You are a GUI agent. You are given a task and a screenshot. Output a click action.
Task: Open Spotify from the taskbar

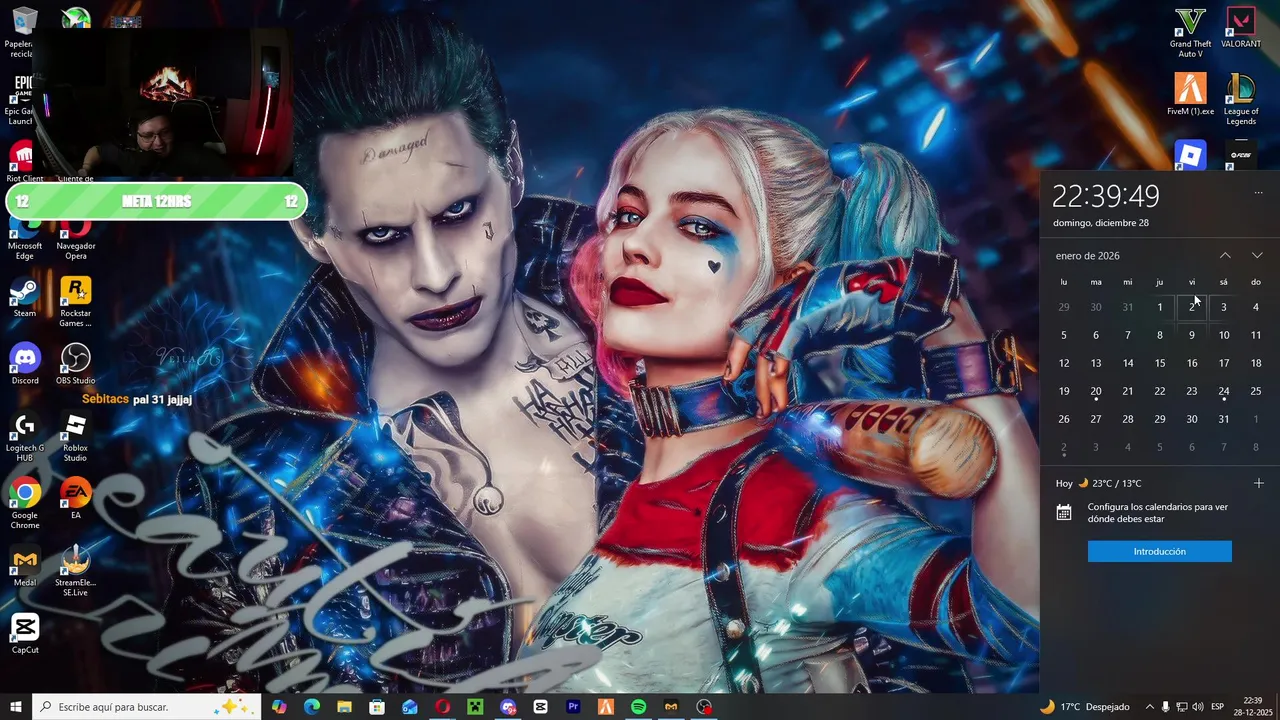pyautogui.click(x=639, y=707)
